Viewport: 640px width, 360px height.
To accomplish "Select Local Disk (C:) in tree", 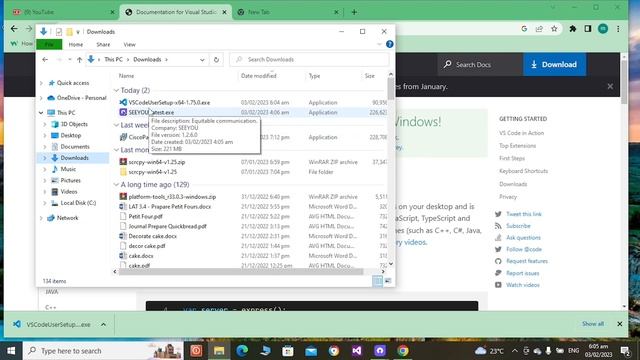I will tap(78, 203).
